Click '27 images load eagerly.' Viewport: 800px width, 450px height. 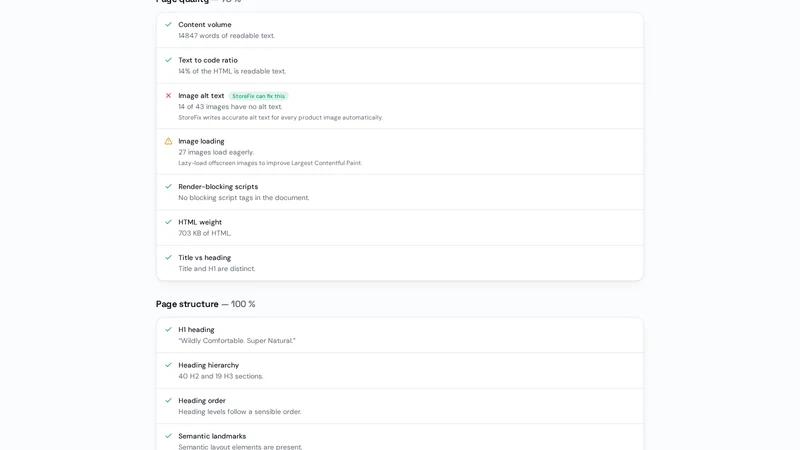216,152
